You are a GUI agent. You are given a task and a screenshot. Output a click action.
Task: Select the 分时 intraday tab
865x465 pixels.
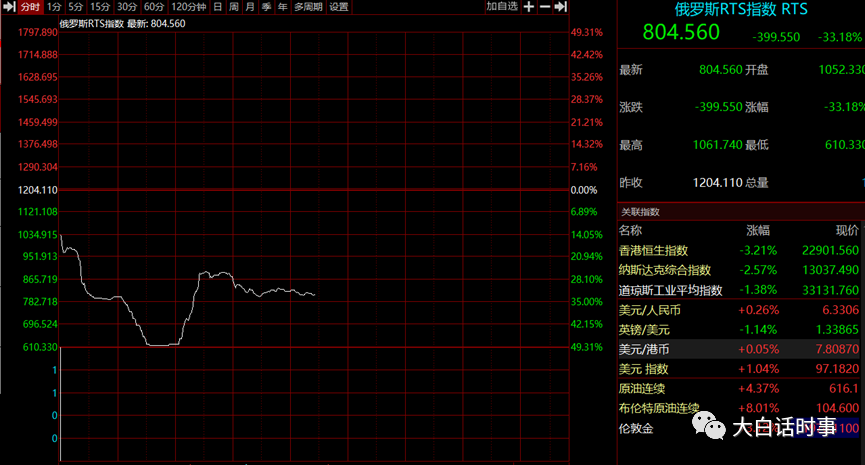pyautogui.click(x=30, y=7)
